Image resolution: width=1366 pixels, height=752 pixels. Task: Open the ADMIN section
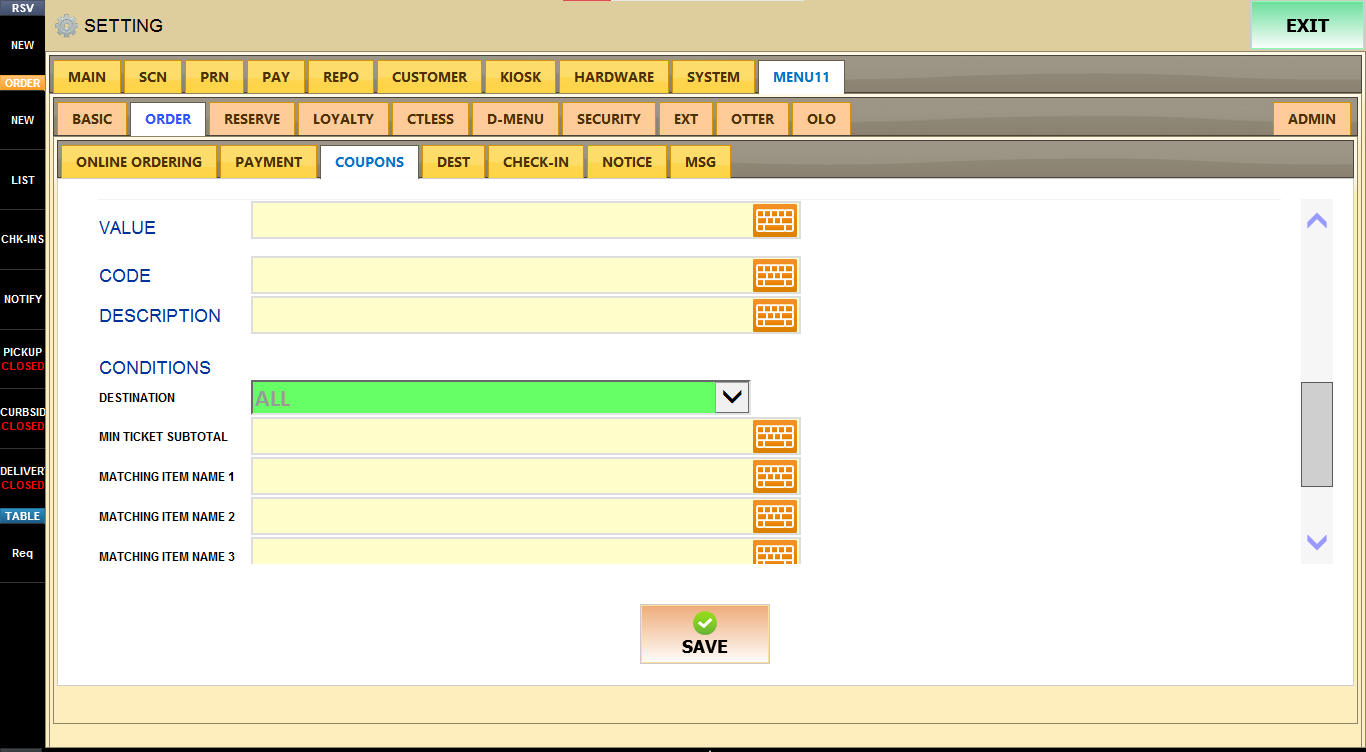click(x=1311, y=119)
